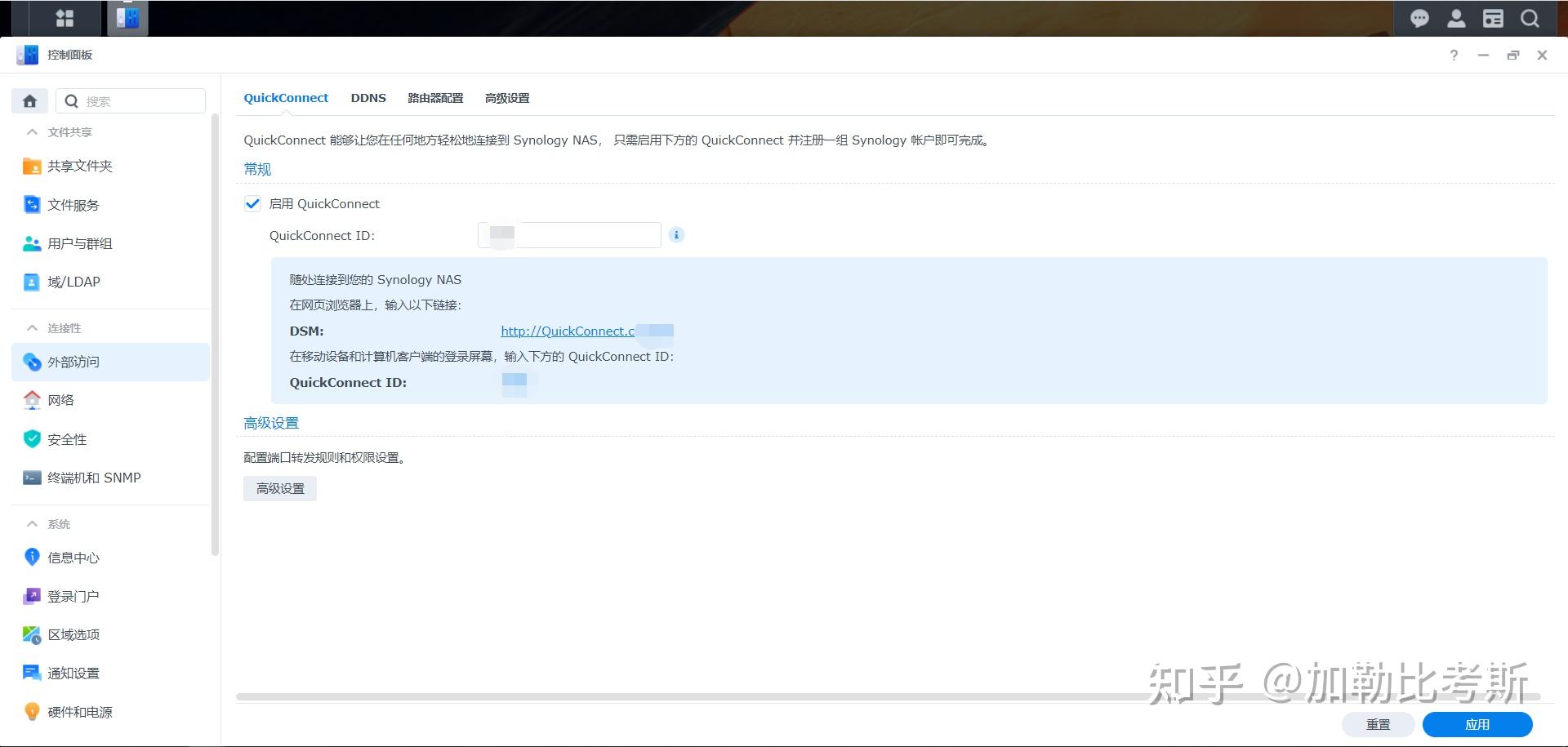Open the 安全性 shield icon
Image resolution: width=1568 pixels, height=747 pixels.
(x=32, y=439)
